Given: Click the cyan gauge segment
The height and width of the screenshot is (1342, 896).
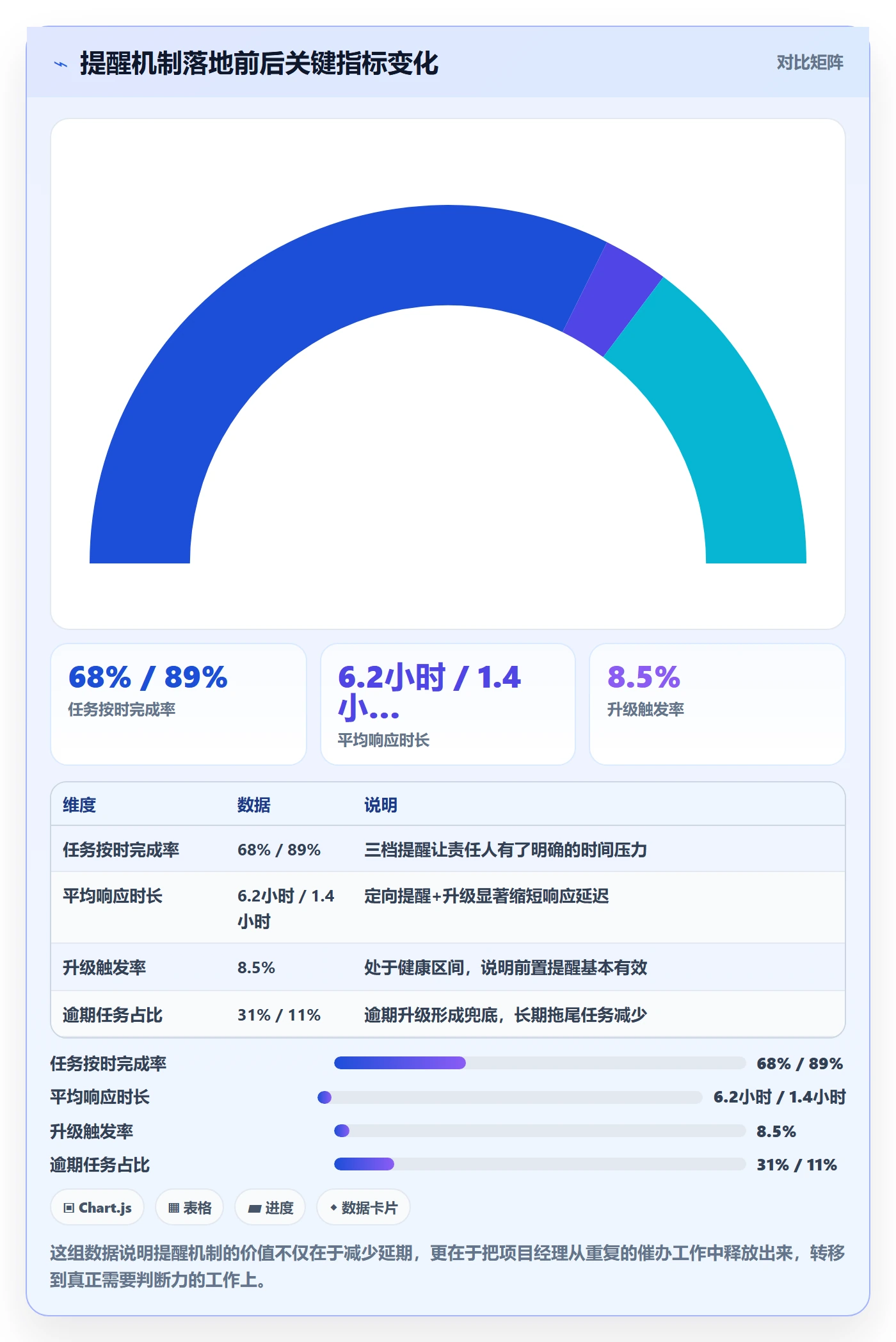Looking at the screenshot, I should click(x=723, y=410).
